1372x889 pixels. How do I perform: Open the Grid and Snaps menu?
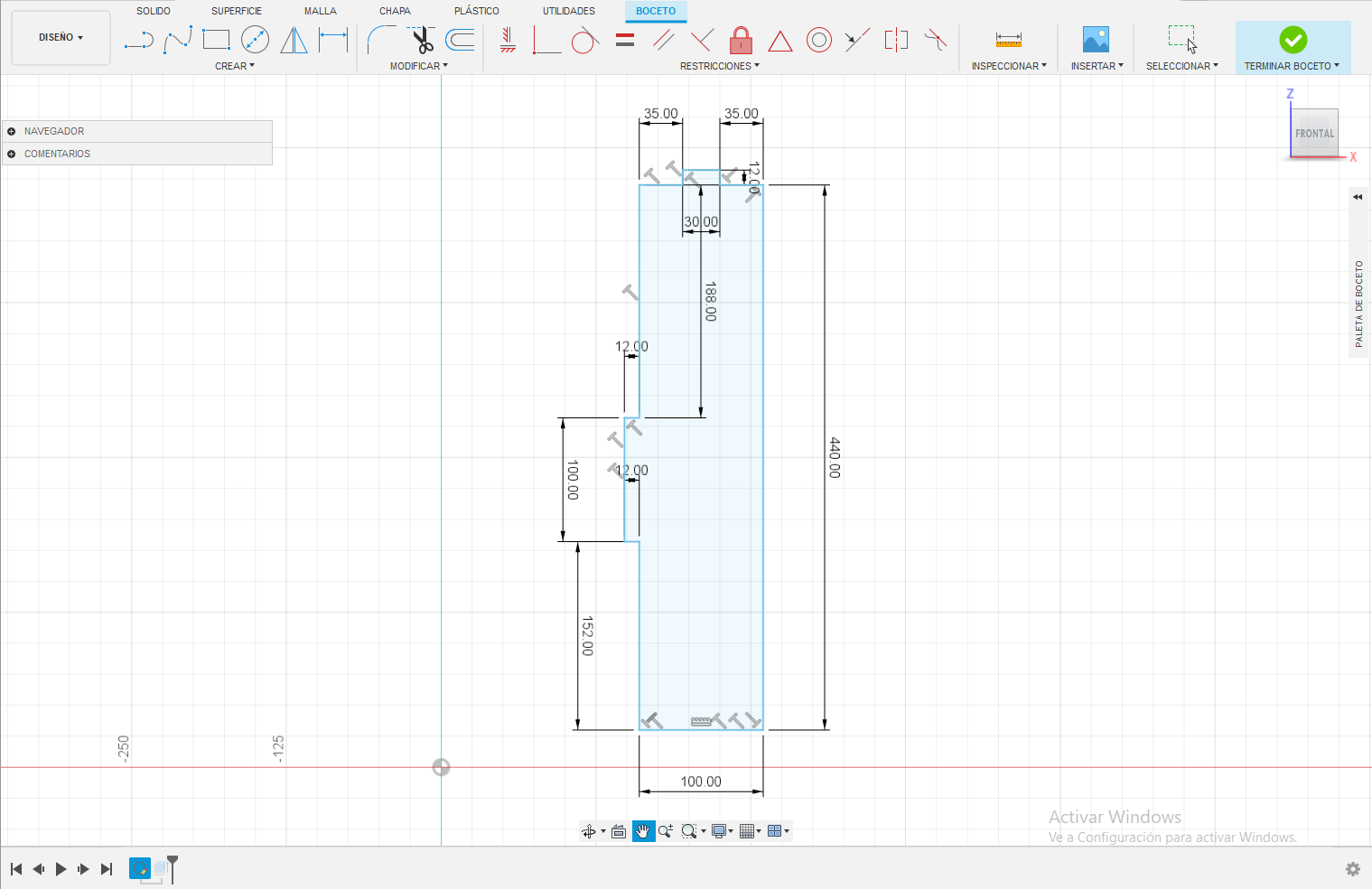point(748,831)
